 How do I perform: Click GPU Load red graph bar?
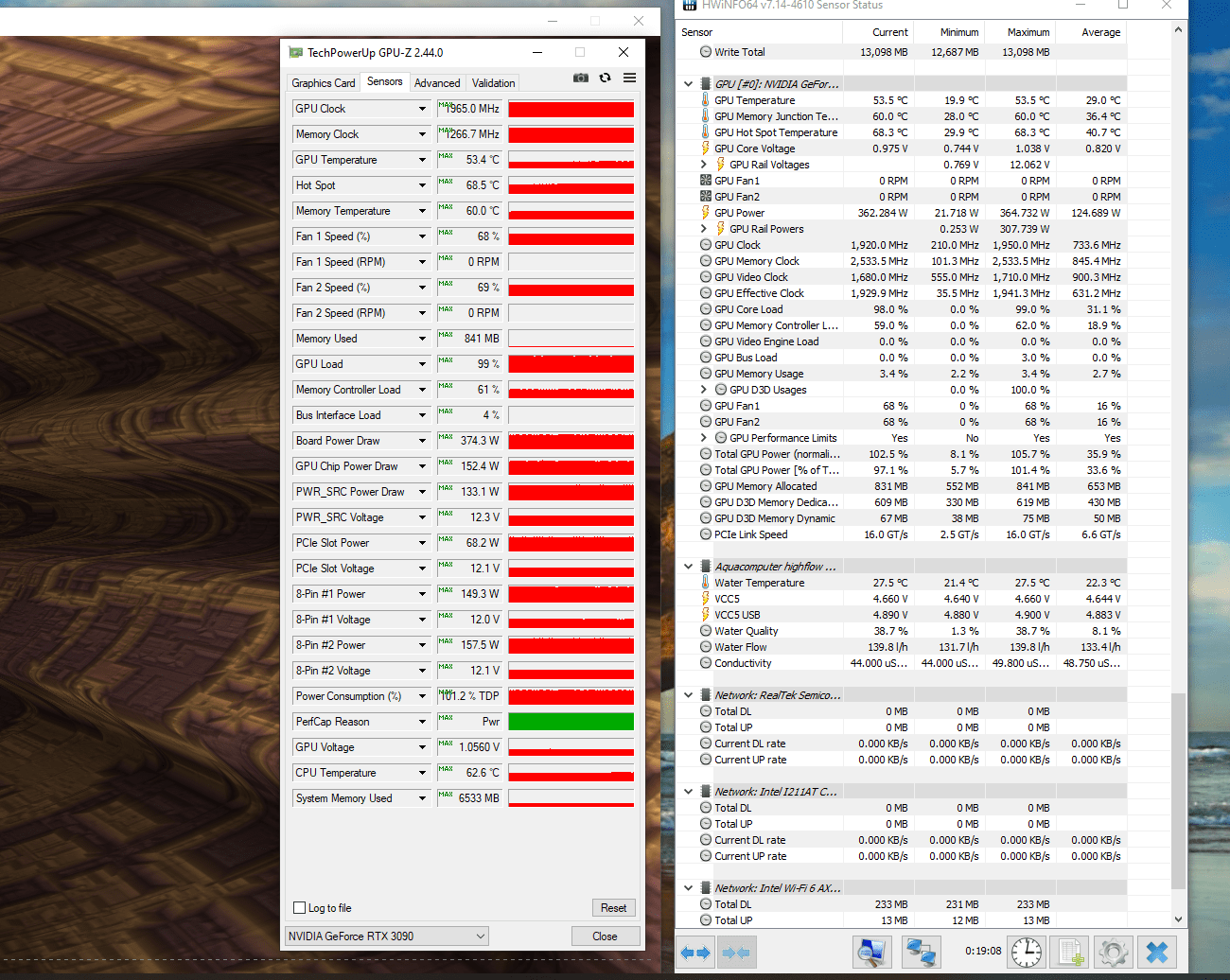coord(571,364)
